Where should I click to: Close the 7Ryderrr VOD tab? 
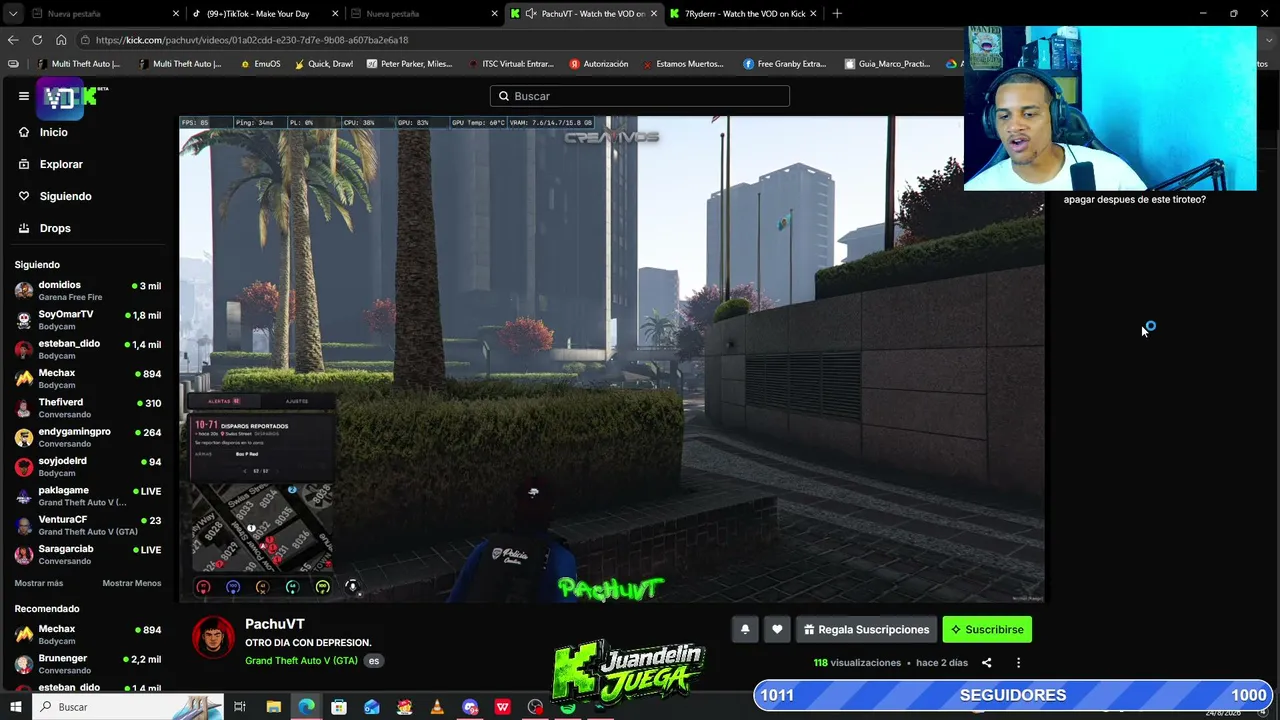click(x=813, y=14)
